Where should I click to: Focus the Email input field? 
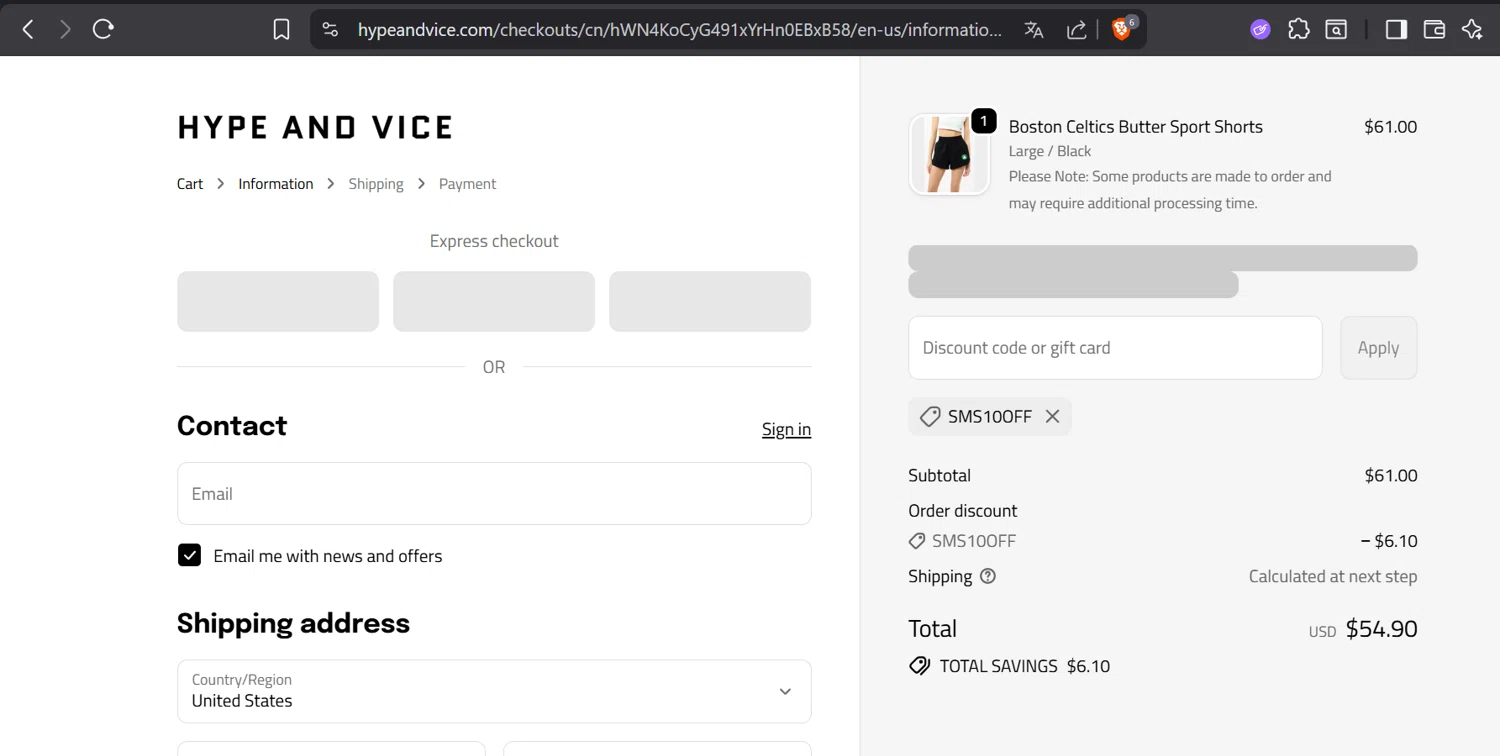pos(494,493)
